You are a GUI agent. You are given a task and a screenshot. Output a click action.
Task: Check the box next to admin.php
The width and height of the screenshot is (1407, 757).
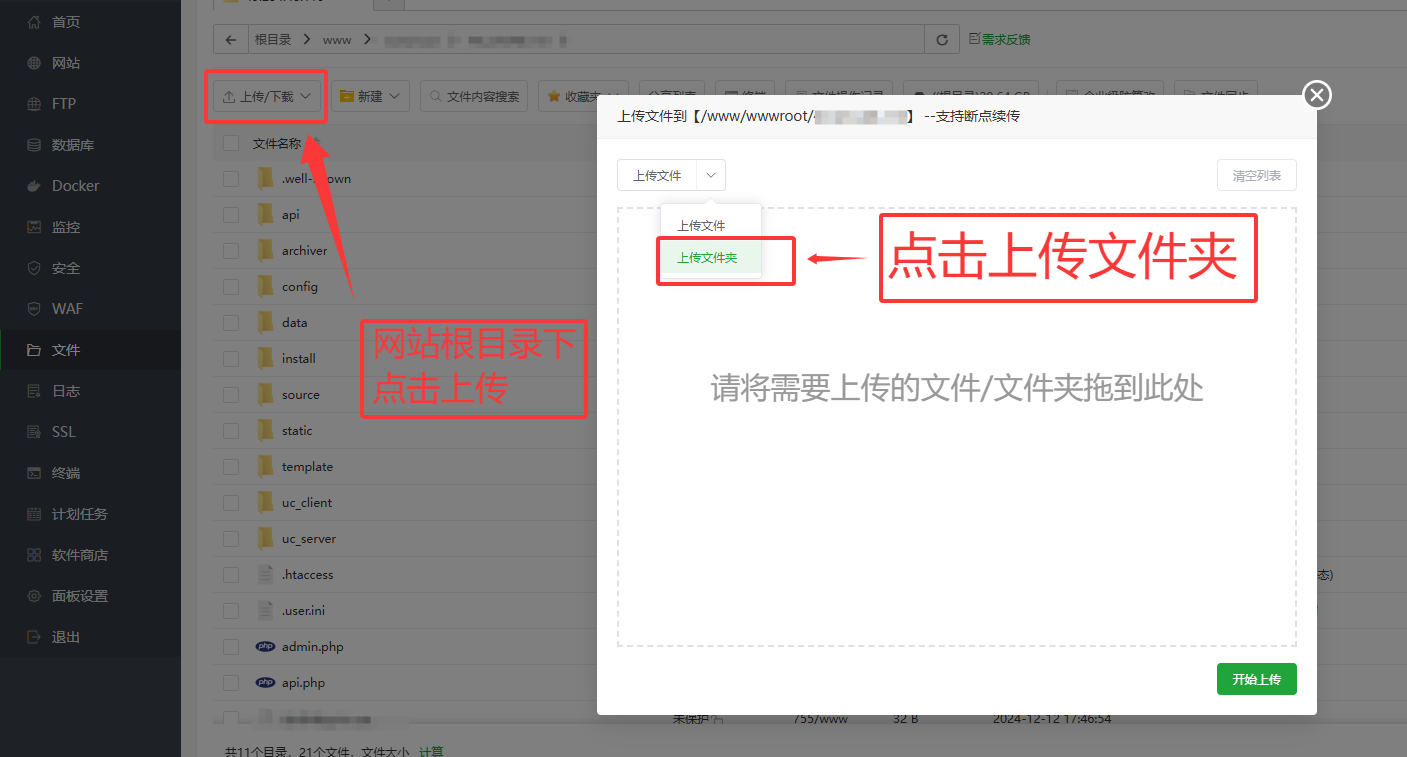[x=231, y=647]
